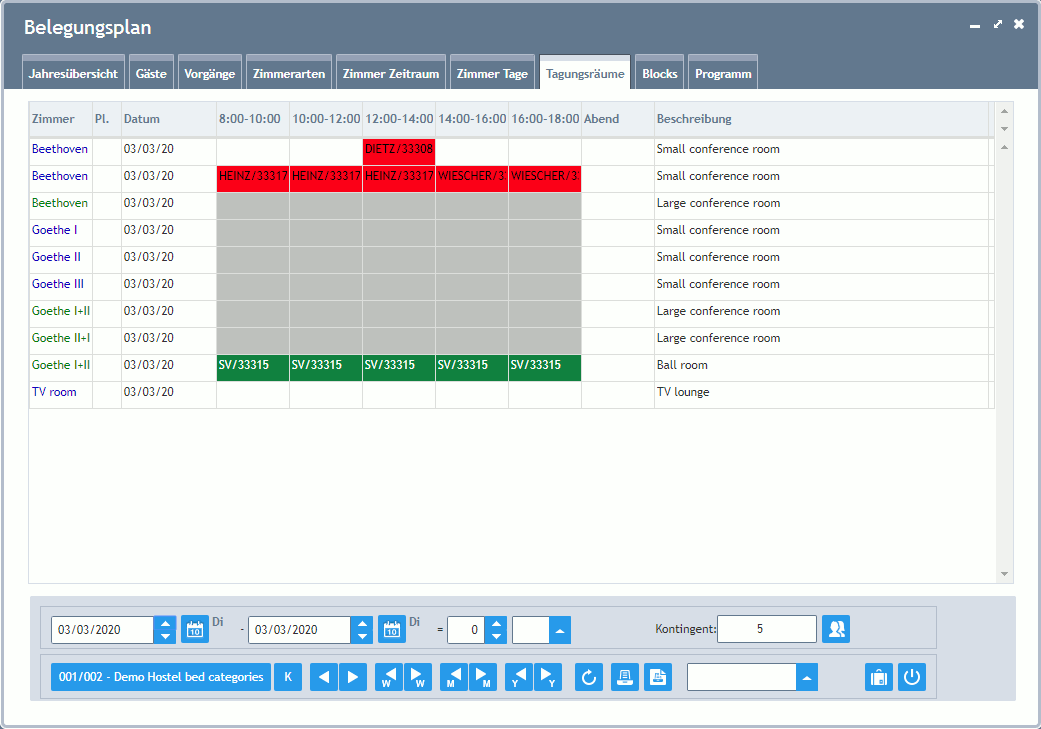This screenshot has height=729, width=1041.
Task: Jump forward one year (Y right arrow)
Action: 548,677
